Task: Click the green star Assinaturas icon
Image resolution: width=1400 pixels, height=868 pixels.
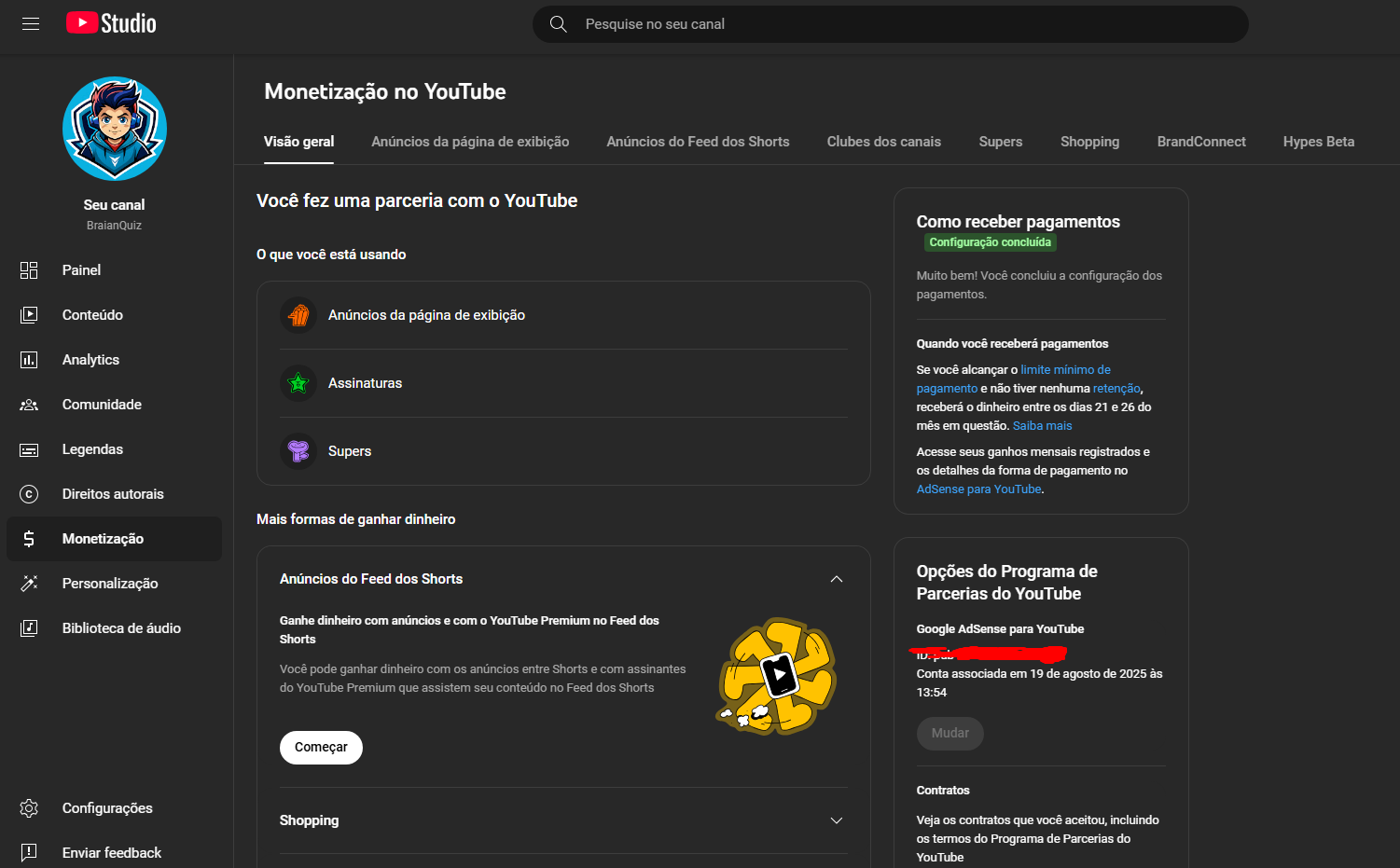Action: 298,383
